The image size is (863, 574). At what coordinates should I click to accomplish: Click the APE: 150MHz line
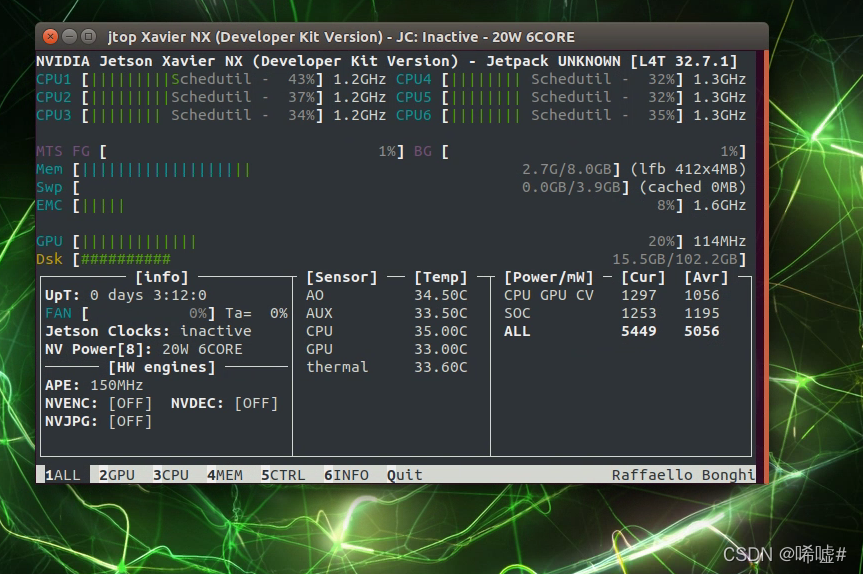pos(94,385)
